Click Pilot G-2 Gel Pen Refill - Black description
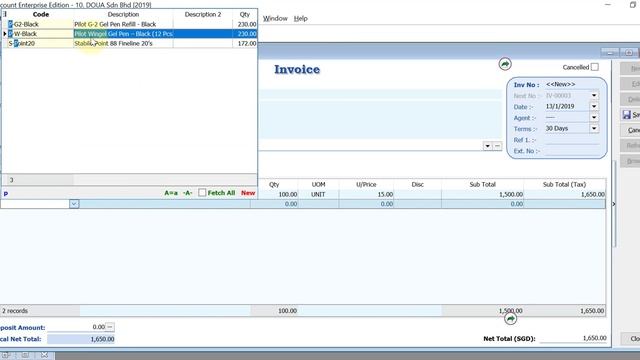The width and height of the screenshot is (640, 360). click(x=115, y=24)
